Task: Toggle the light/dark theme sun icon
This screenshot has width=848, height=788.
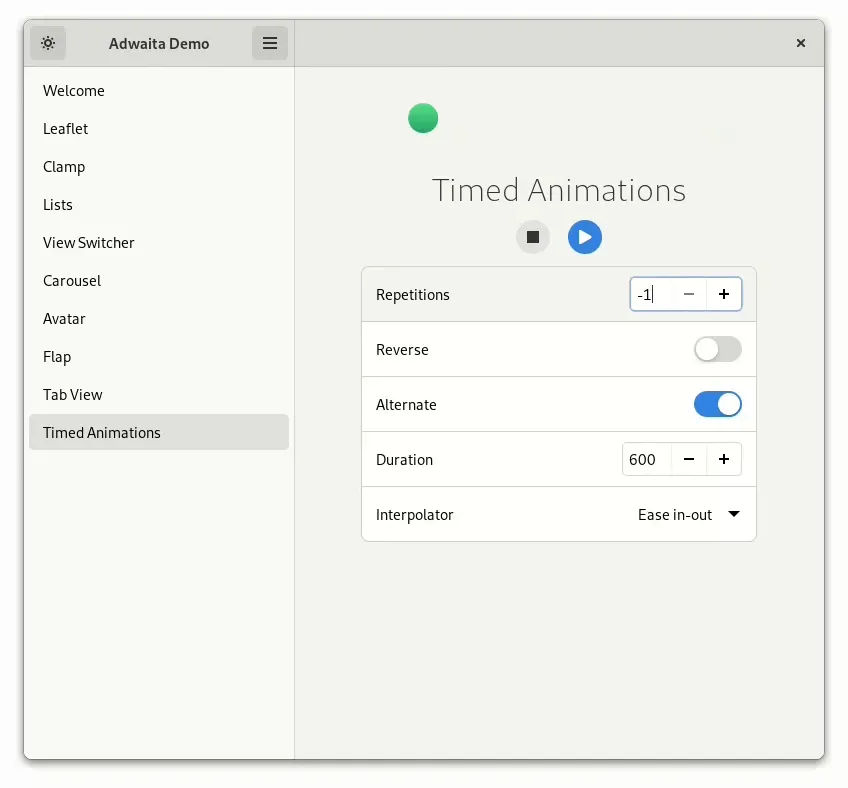Action: tap(48, 43)
